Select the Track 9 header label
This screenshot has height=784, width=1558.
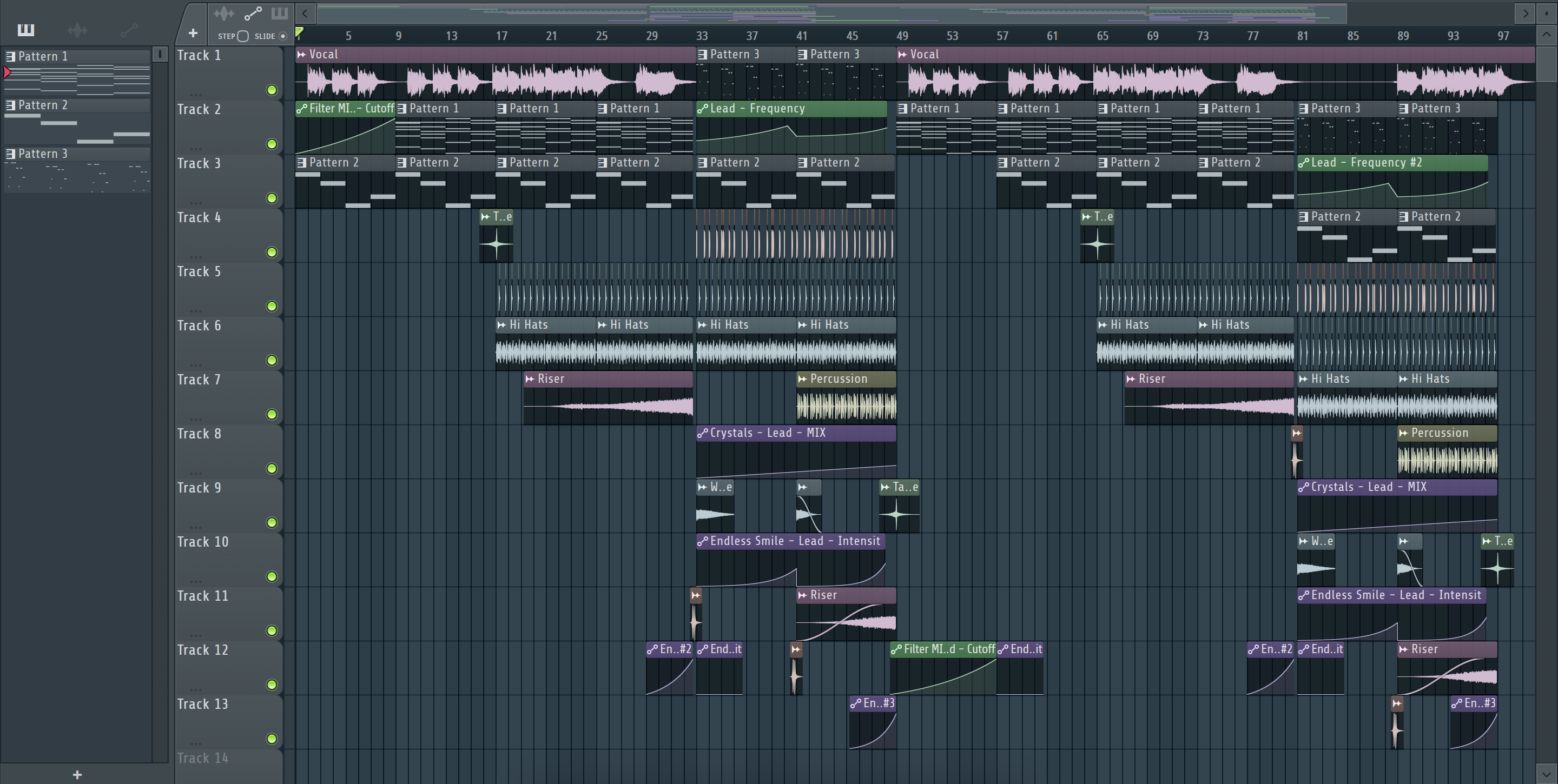[199, 488]
